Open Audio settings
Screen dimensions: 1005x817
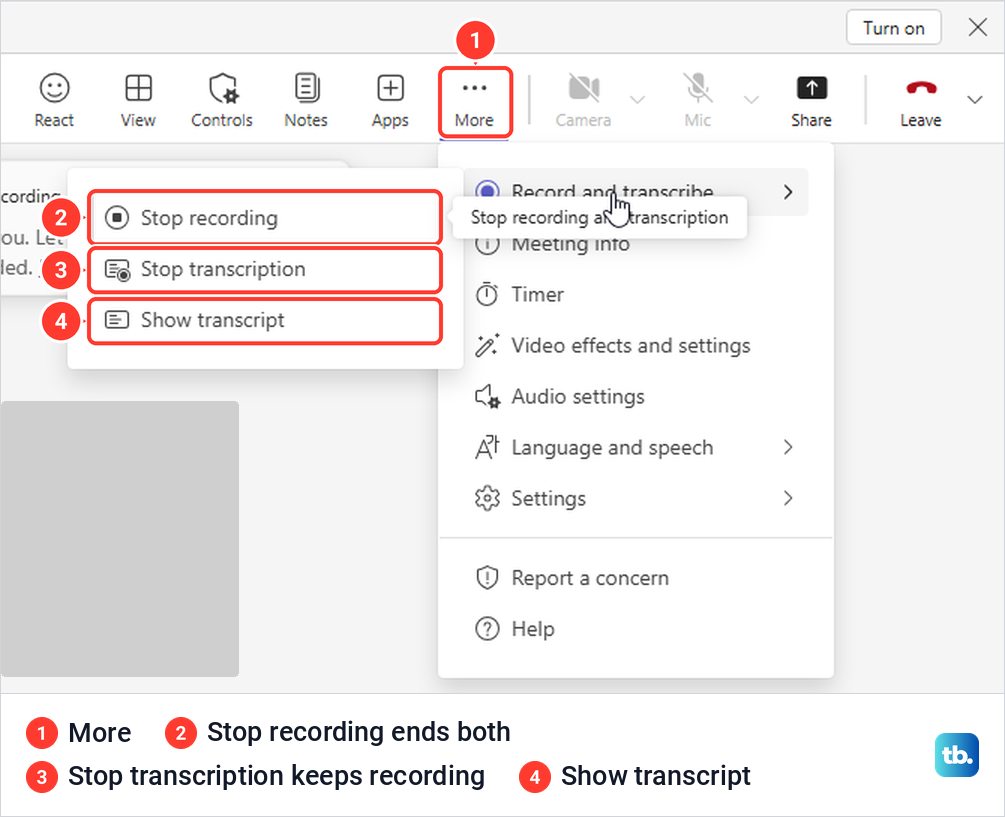point(635,397)
